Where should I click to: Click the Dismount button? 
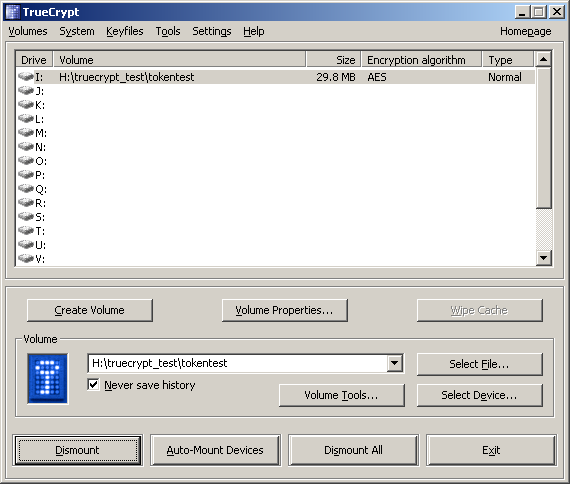coord(78,450)
